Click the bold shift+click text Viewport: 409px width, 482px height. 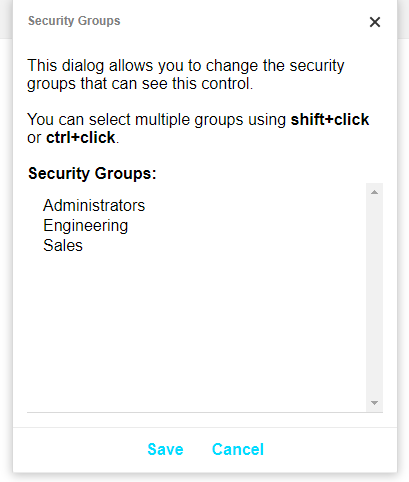tap(330, 119)
